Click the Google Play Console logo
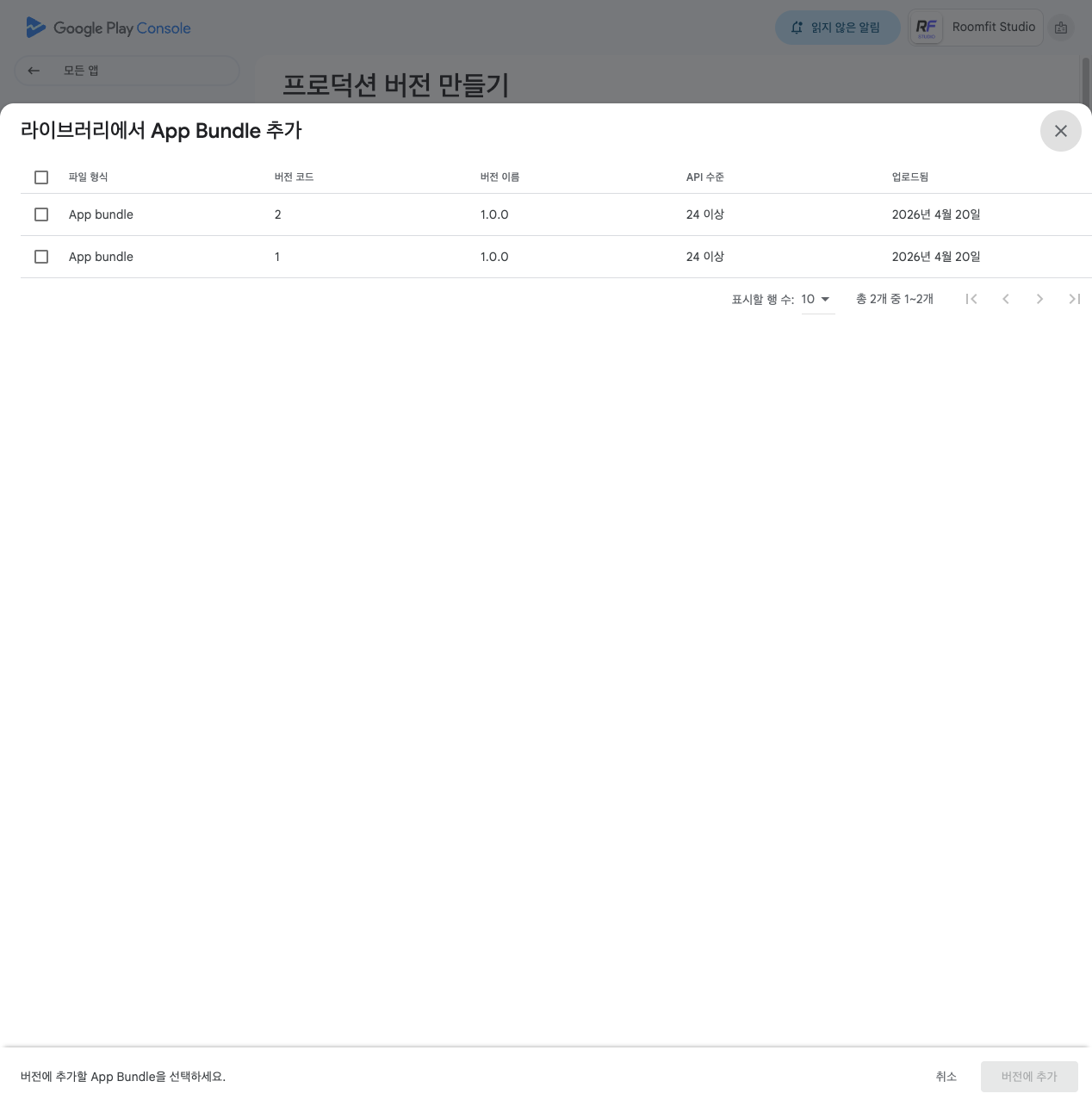The height and width of the screenshot is (1106, 1092). (109, 28)
